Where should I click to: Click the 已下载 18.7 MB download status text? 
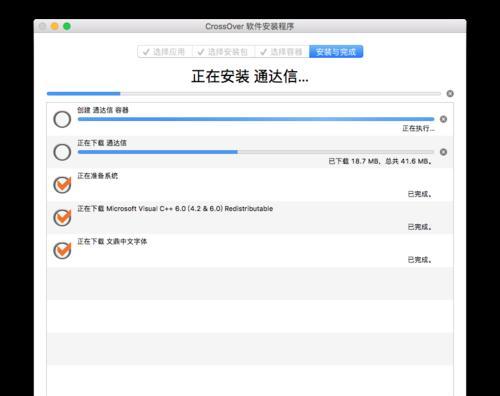coord(380,161)
